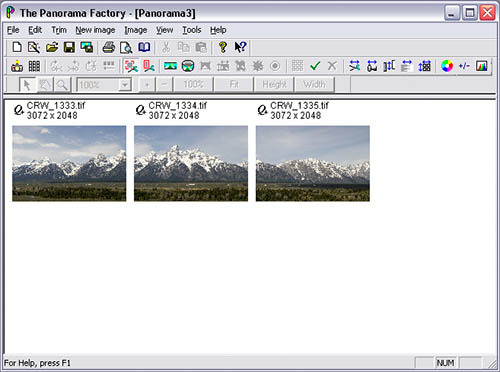500x372 pixels.
Task: Click the Print icon
Action: tap(109, 47)
